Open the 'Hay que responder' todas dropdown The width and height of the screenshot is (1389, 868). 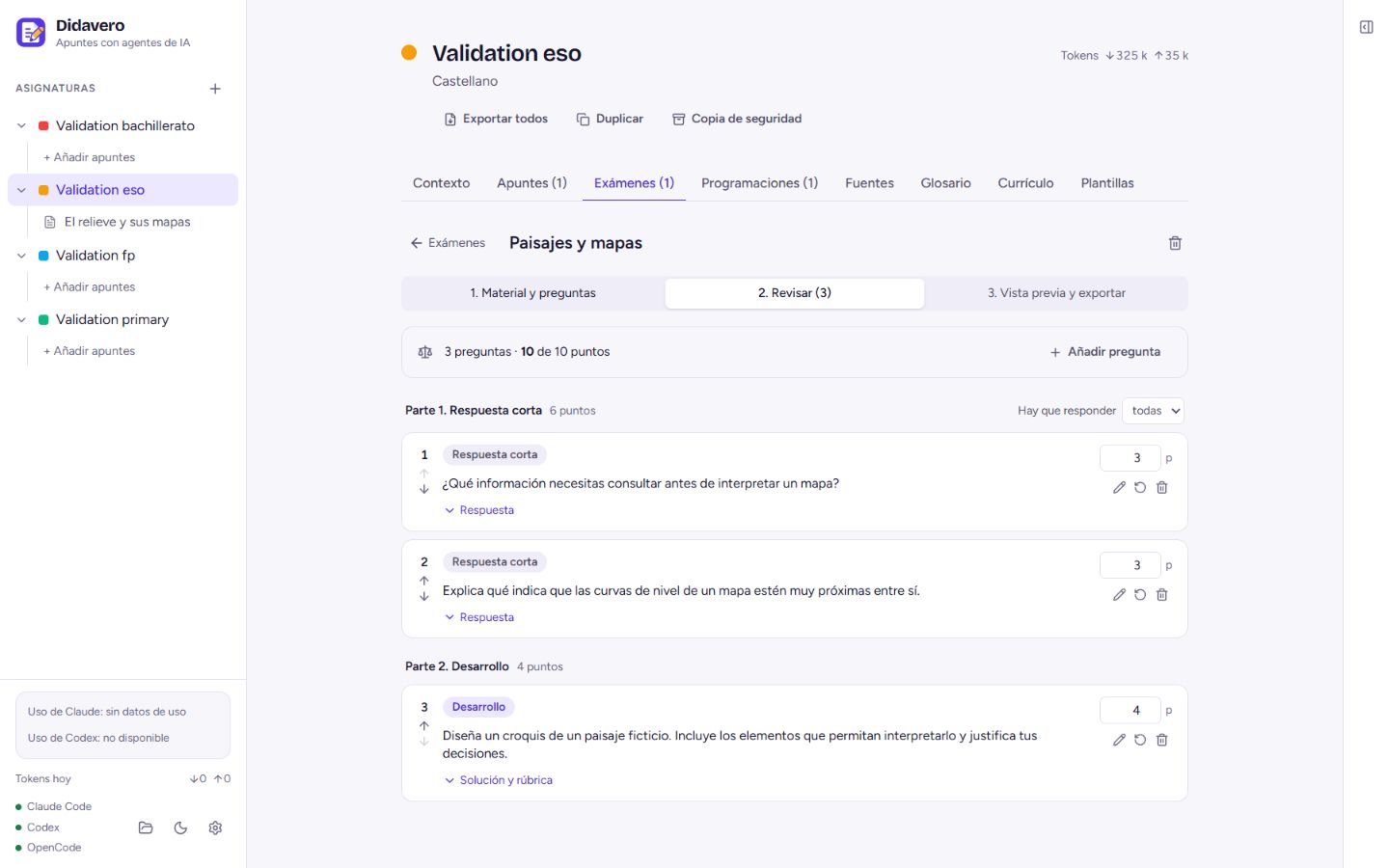click(1153, 411)
